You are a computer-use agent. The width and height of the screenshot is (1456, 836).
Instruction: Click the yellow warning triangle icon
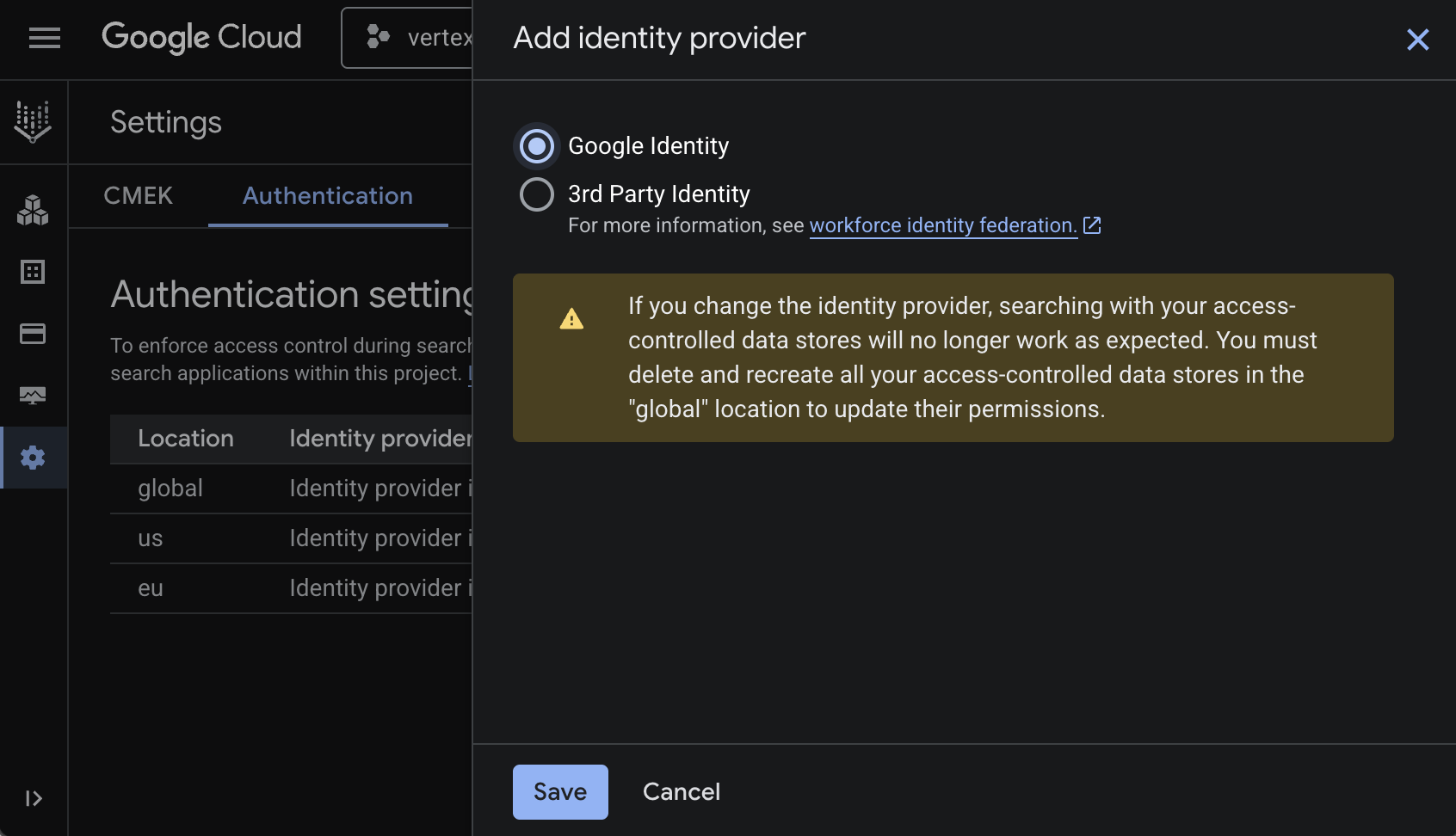coord(571,319)
